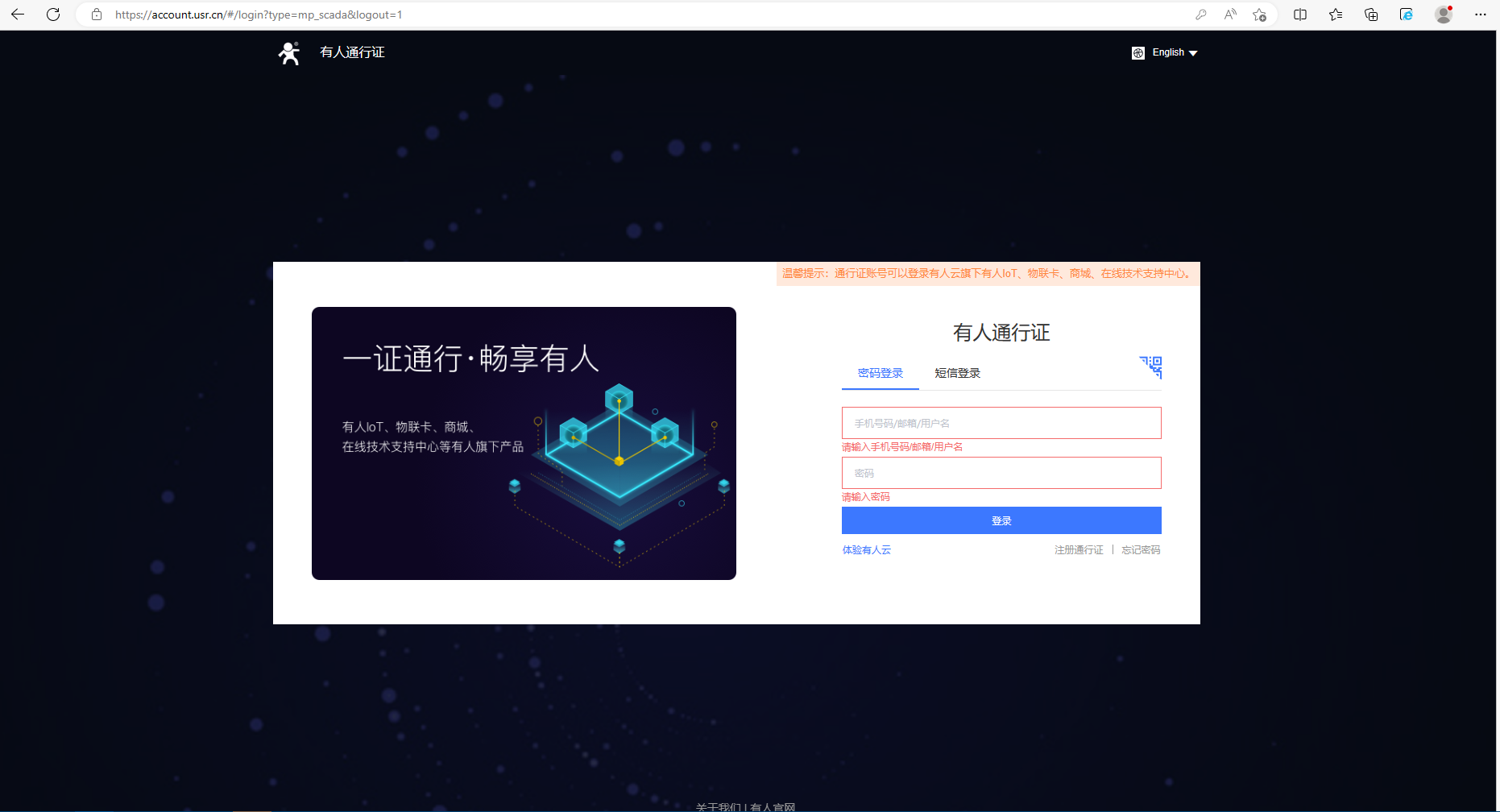Open browser Settings and more menu
The image size is (1500, 812).
coord(1481,14)
